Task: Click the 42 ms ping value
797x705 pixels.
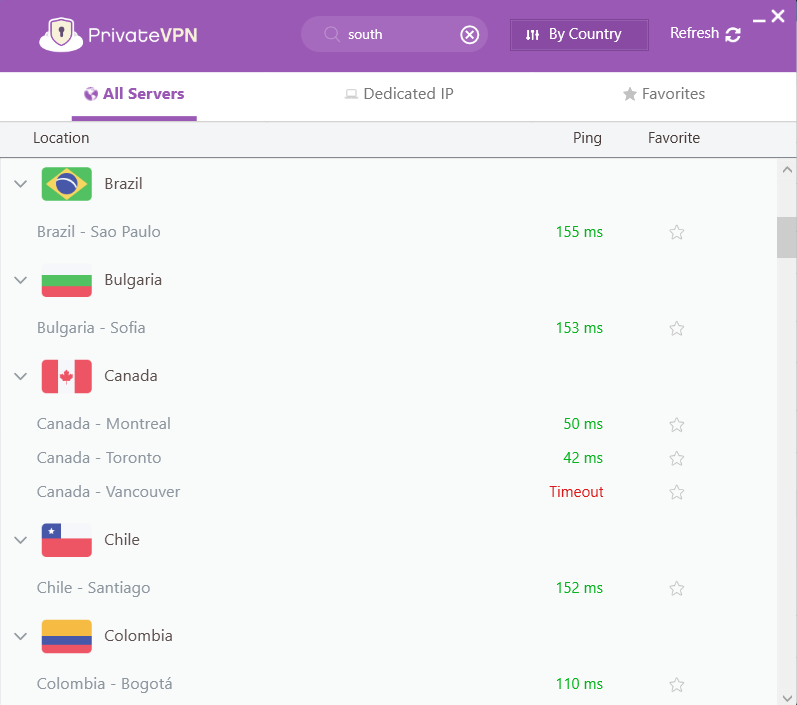Action: click(583, 458)
